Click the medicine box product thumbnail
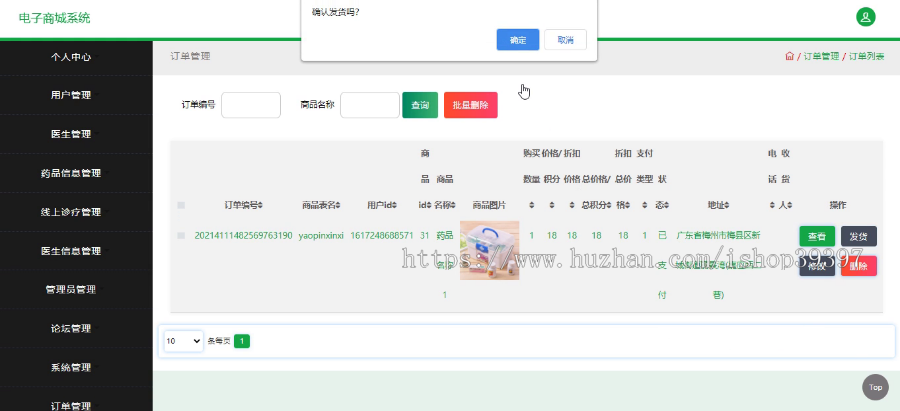Viewport: 900px width, 411px height. click(490, 250)
